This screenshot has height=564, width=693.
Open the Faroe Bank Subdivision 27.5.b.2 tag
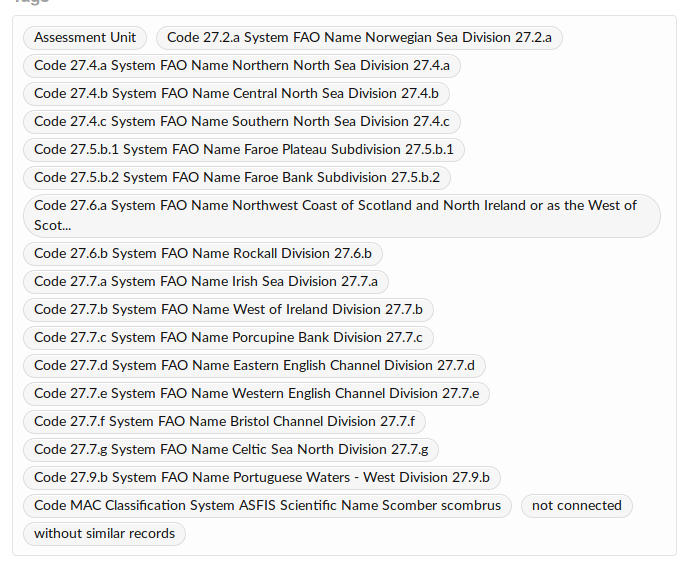coord(237,178)
